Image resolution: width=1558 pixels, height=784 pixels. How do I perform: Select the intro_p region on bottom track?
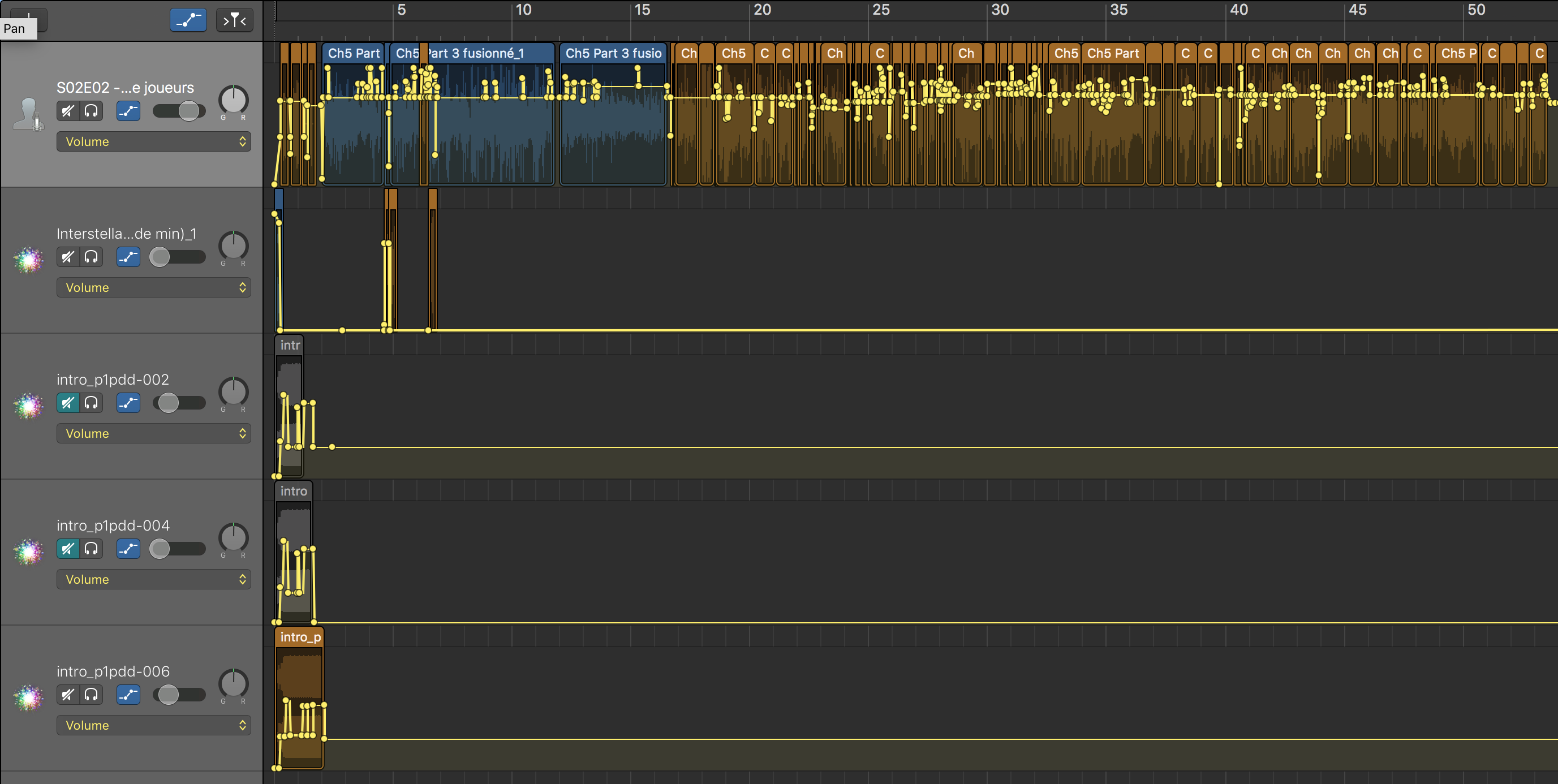(x=300, y=637)
